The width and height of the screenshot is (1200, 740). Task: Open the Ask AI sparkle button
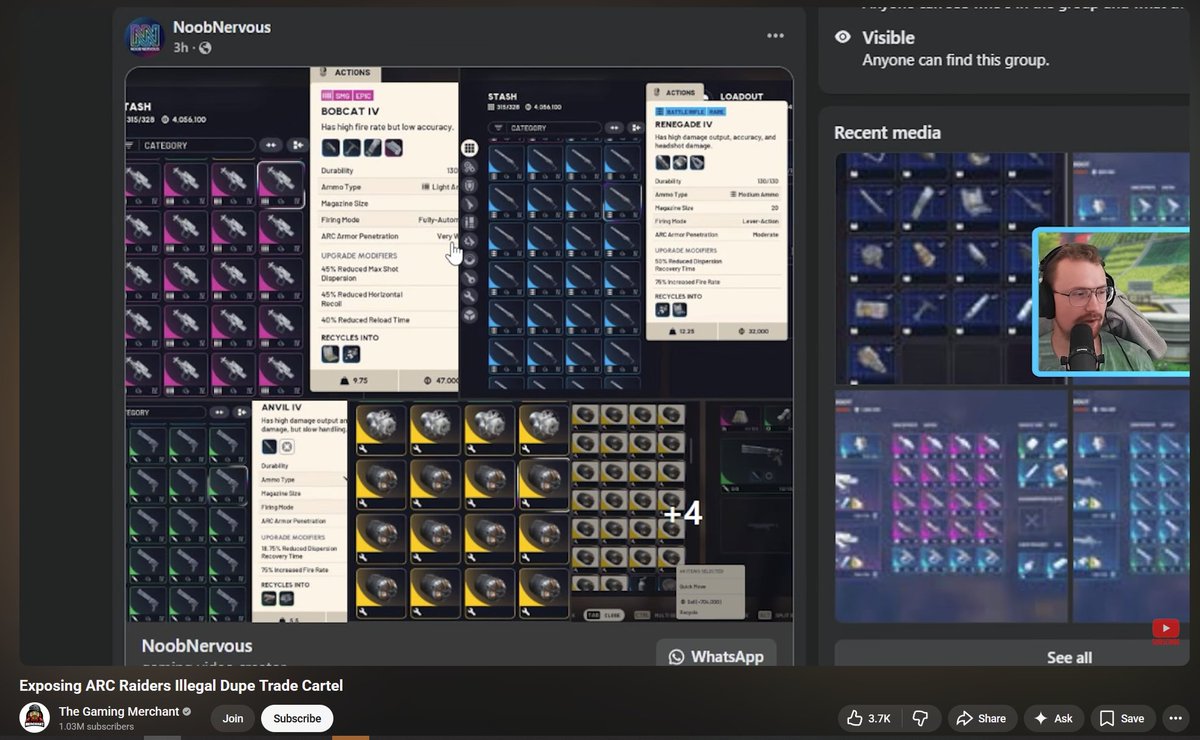(x=1053, y=718)
